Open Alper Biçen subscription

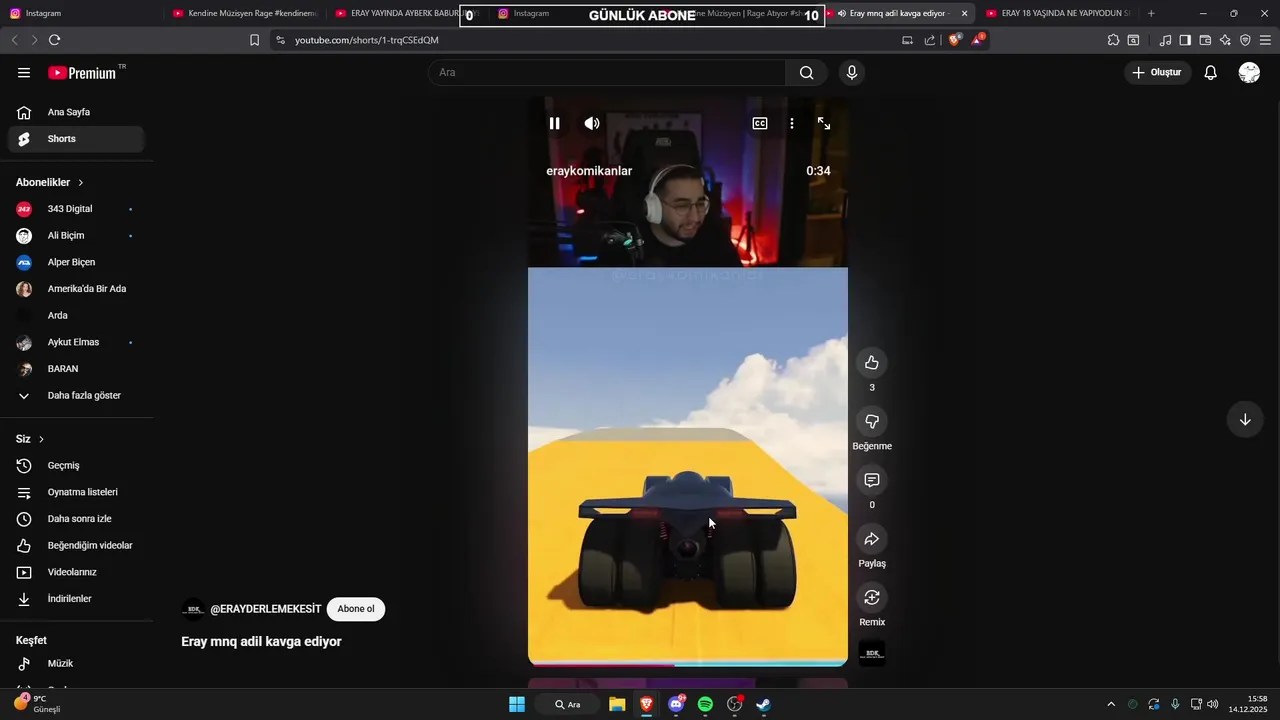tap(76, 262)
